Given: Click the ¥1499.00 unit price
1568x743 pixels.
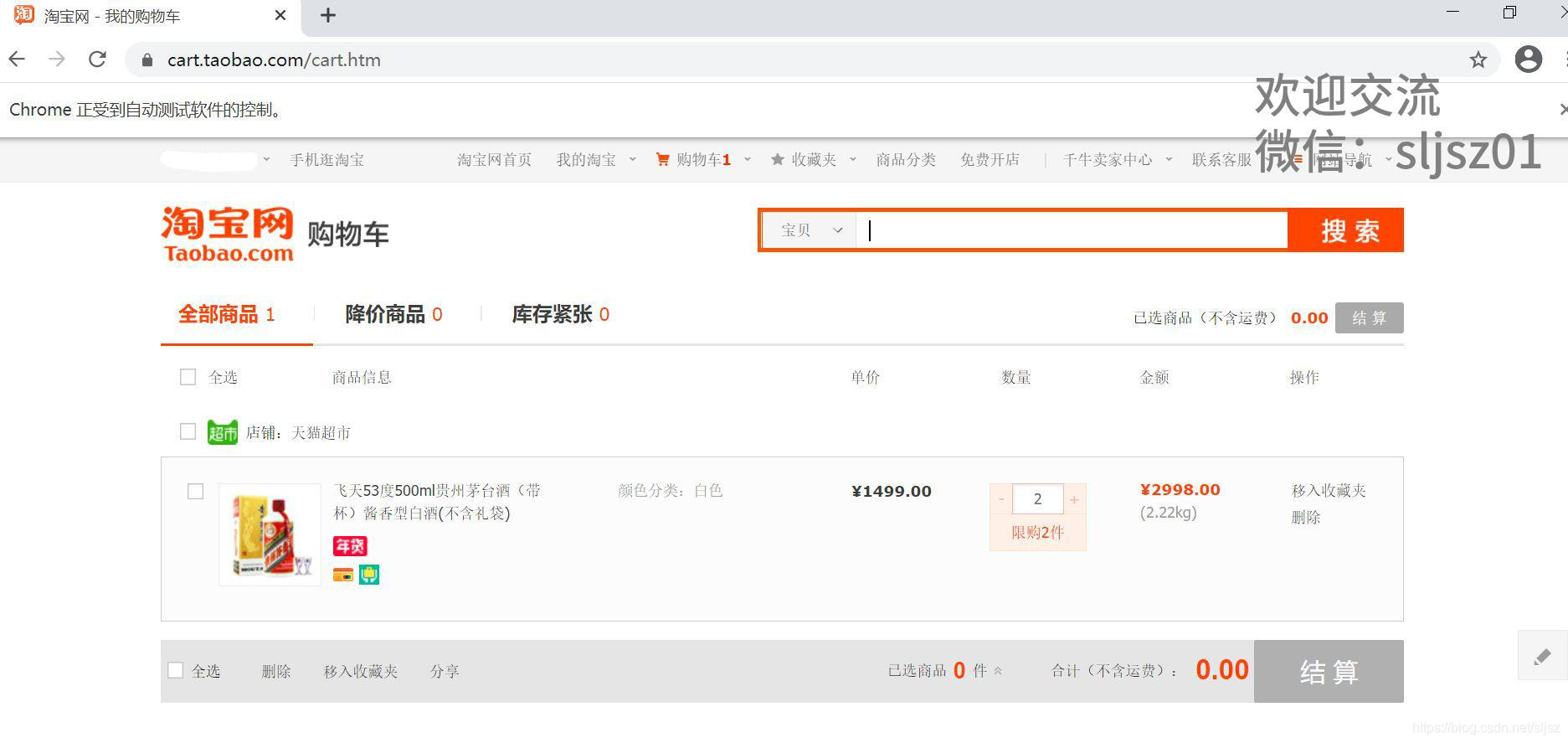Looking at the screenshot, I should tap(892, 491).
